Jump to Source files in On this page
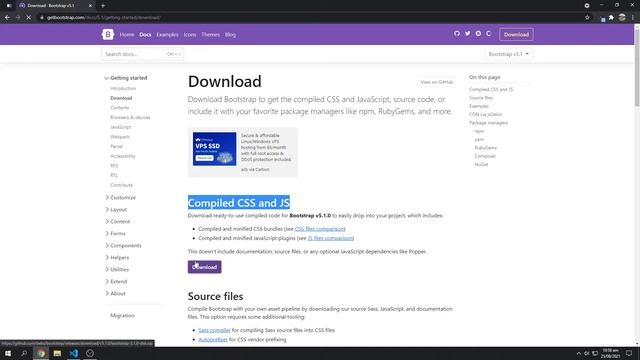 [481, 98]
